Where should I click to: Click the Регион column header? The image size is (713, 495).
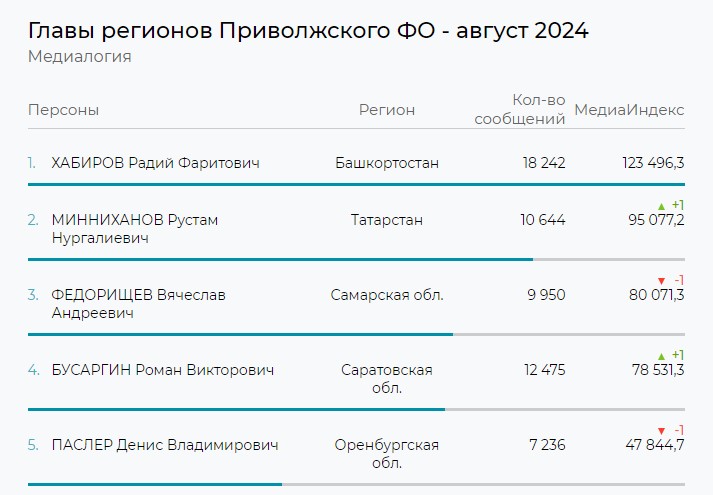tap(387, 110)
